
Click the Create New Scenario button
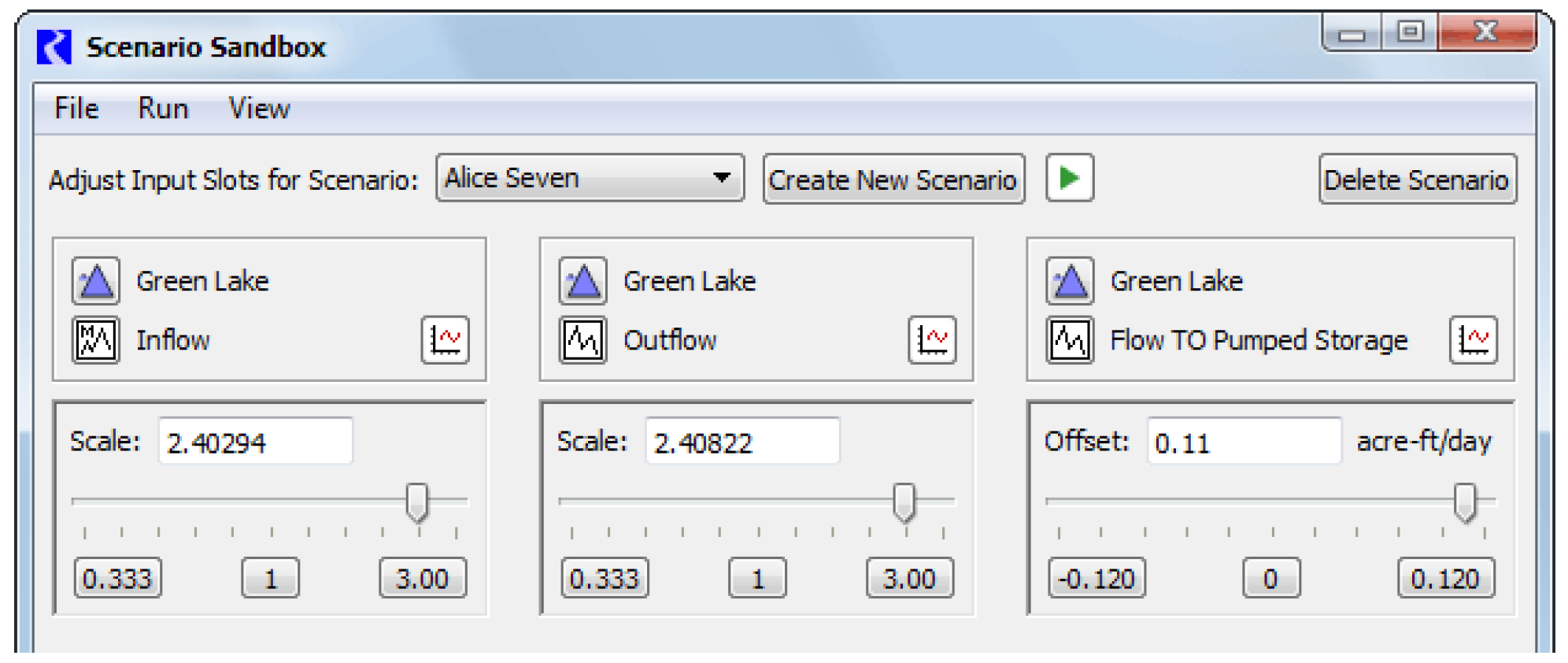click(893, 180)
